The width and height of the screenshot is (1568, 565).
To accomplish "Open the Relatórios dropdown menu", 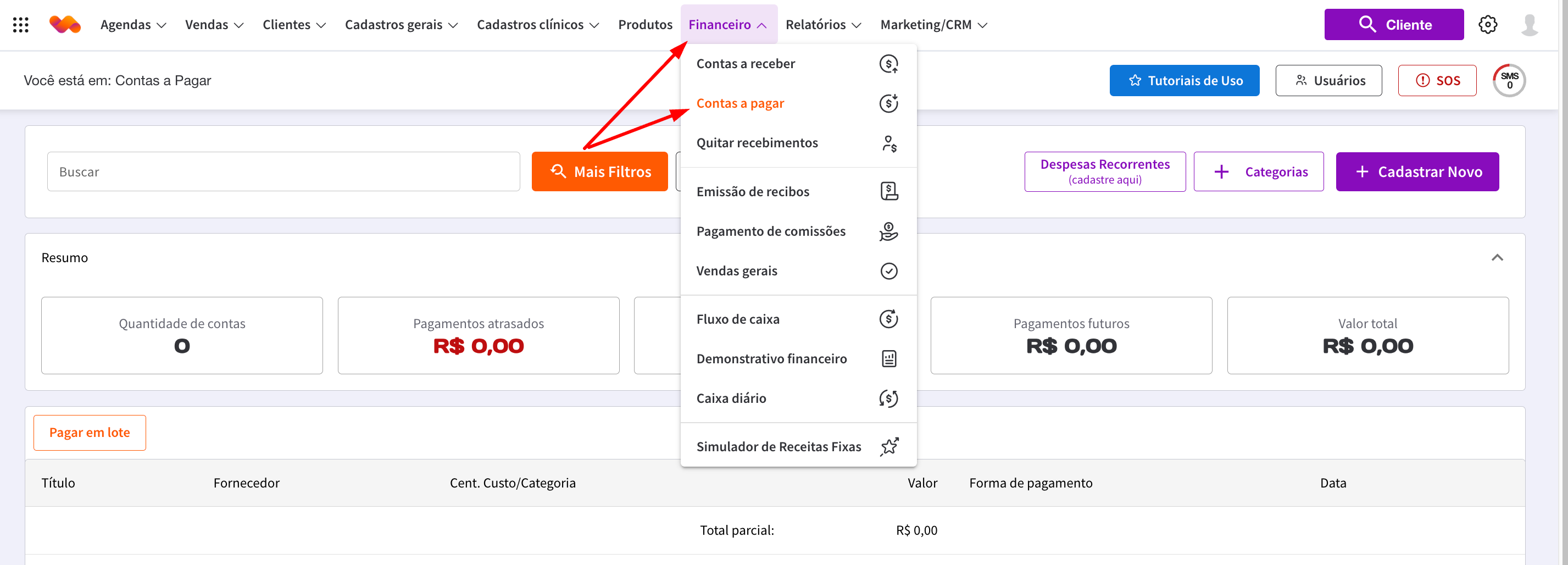I will point(823,25).
